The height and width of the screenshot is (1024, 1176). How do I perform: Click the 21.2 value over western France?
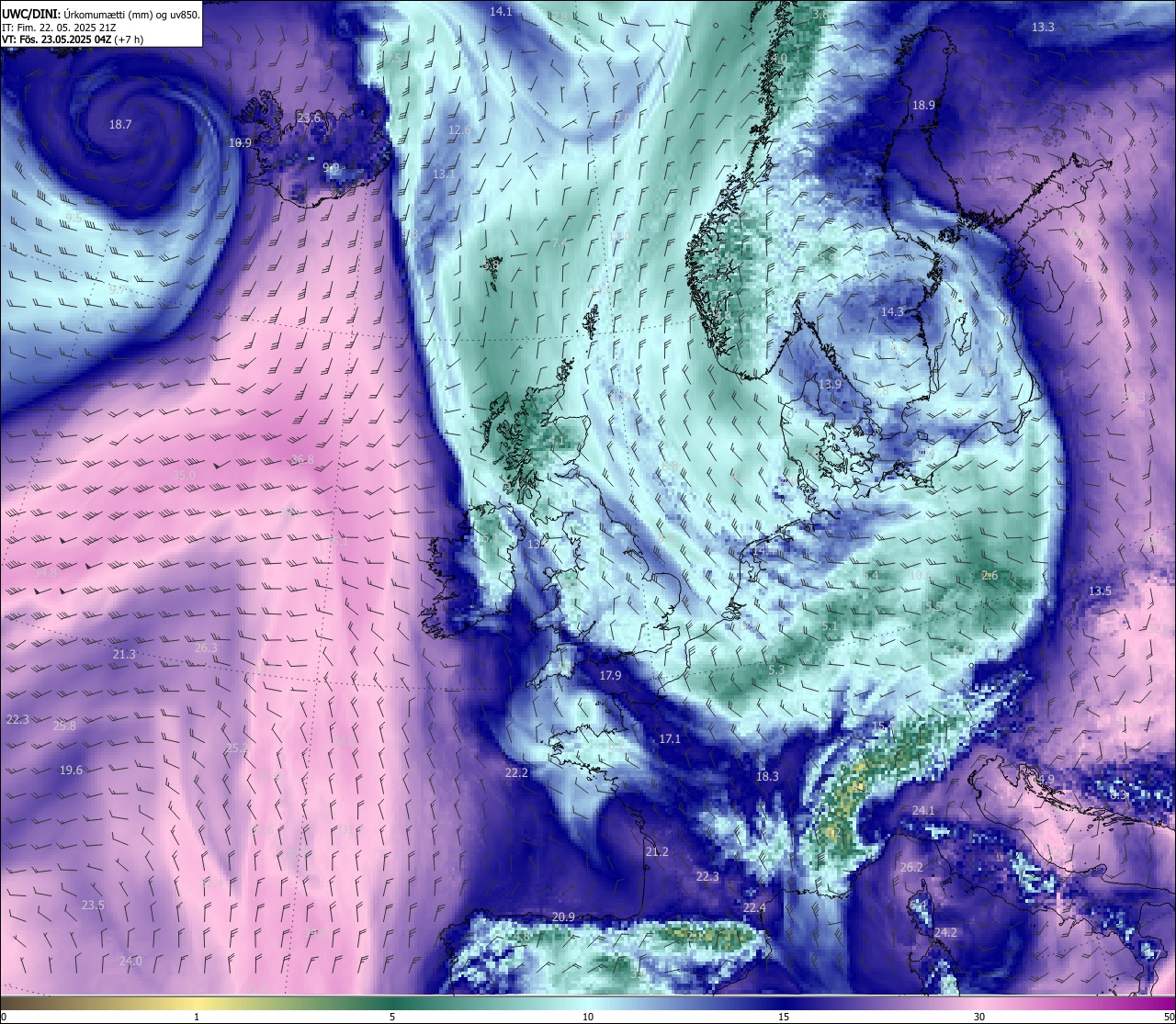pos(657,851)
